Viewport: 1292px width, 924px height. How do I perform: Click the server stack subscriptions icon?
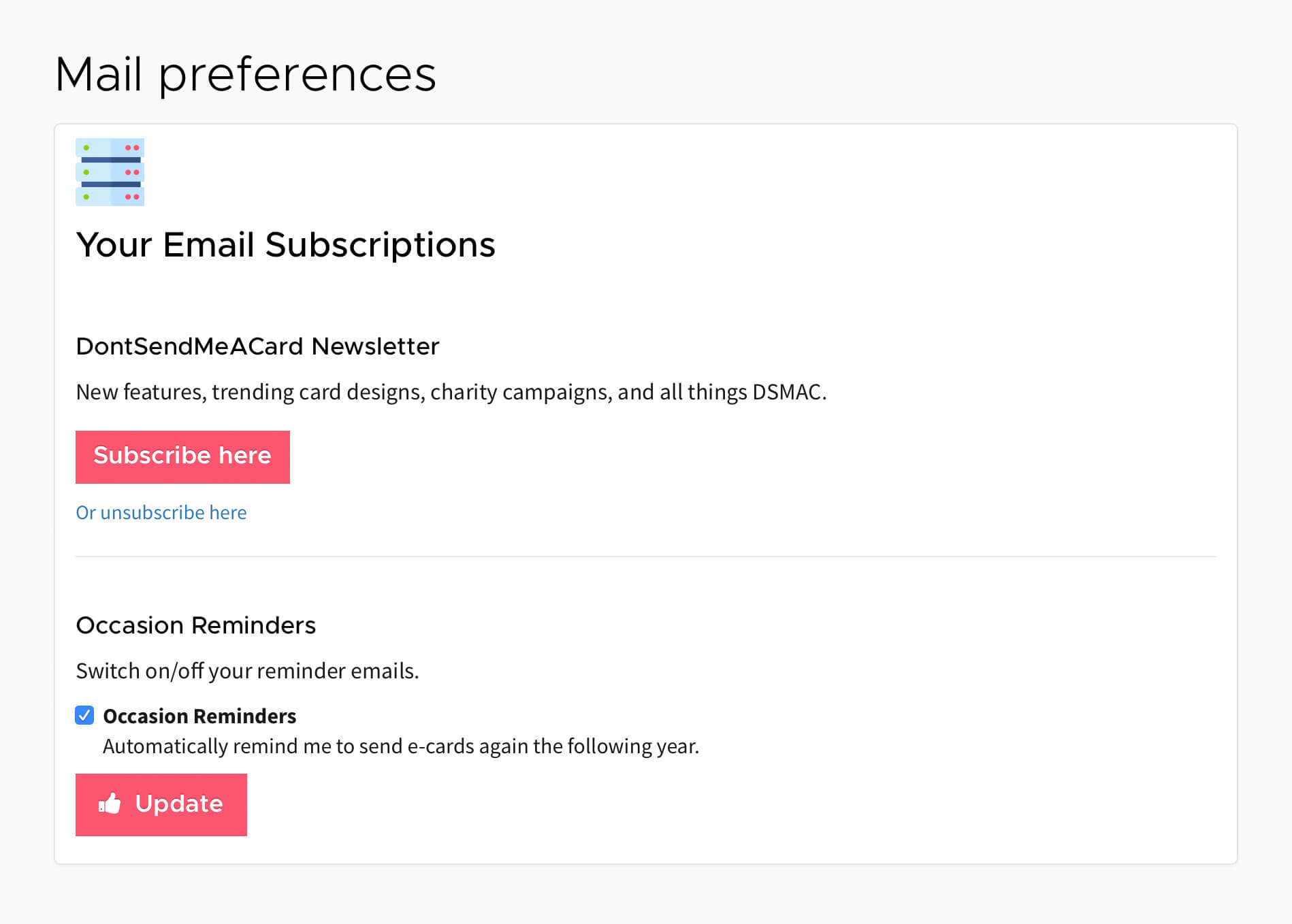110,172
